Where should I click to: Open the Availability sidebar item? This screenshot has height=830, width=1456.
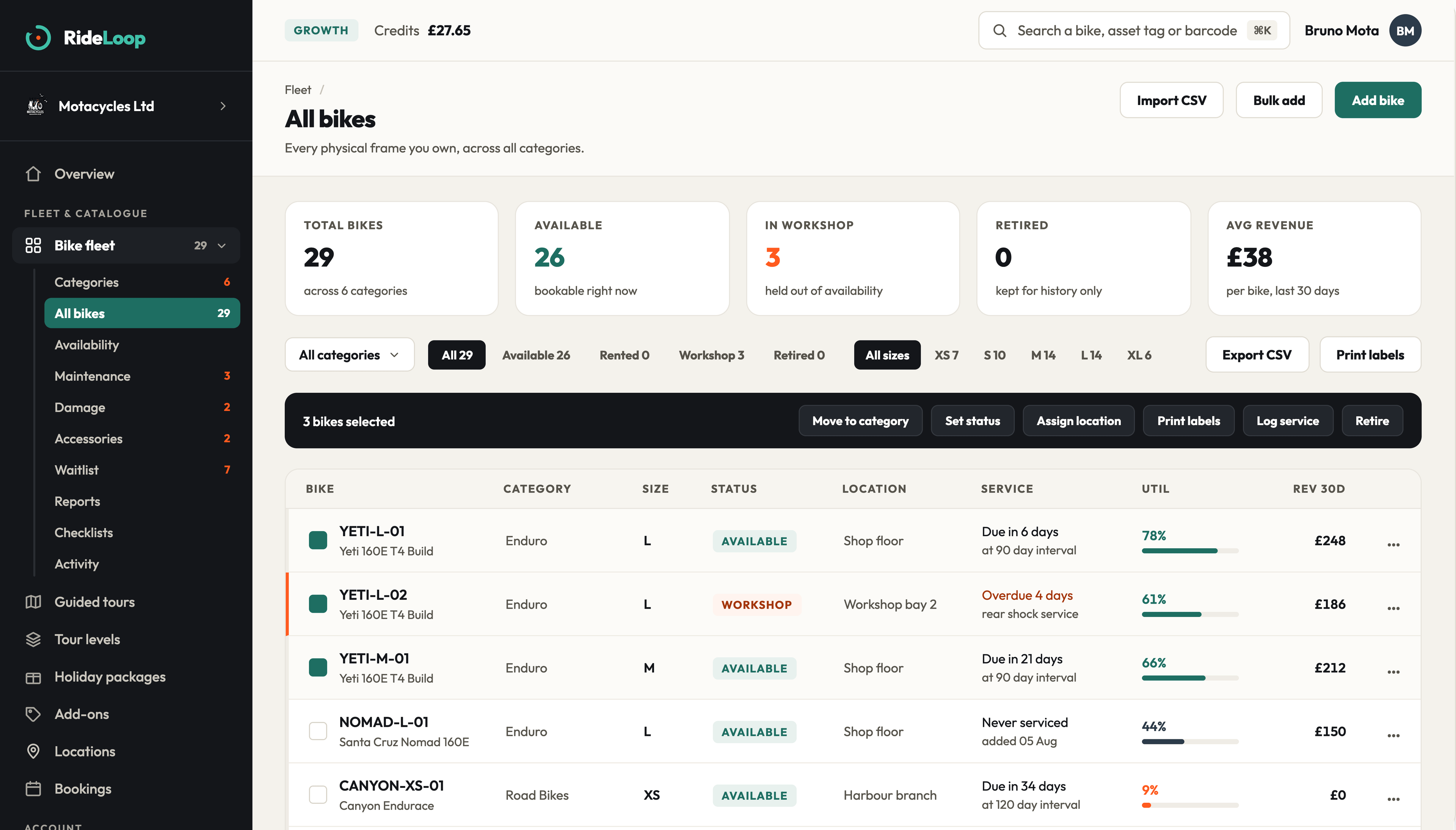(x=142, y=345)
